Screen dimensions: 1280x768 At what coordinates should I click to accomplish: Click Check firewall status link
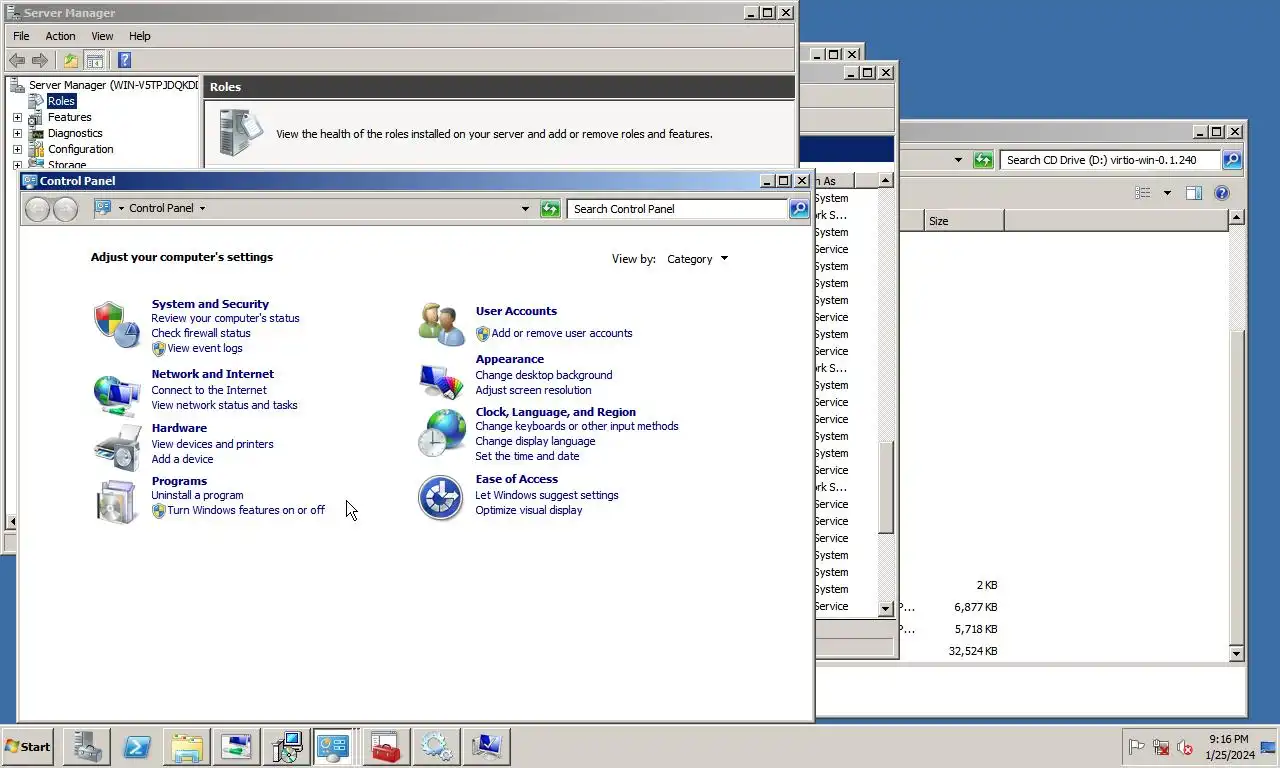pyautogui.click(x=201, y=333)
